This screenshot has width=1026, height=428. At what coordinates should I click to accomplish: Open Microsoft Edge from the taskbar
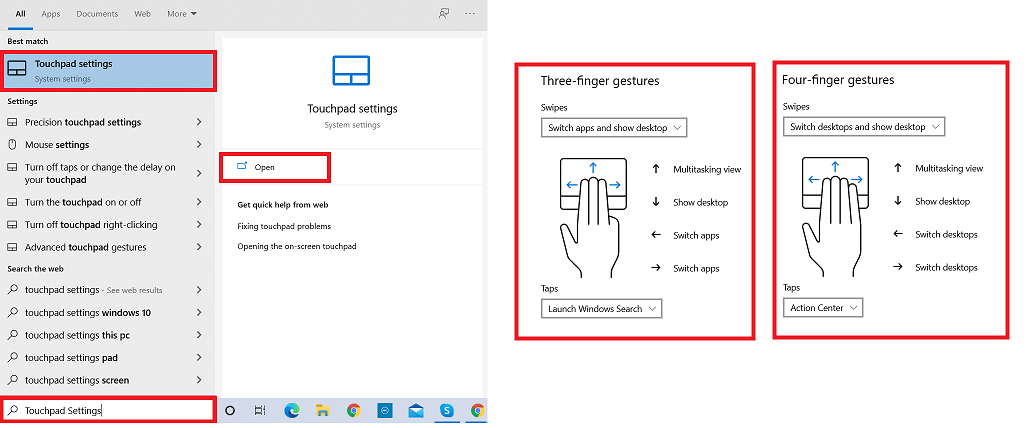click(x=291, y=410)
